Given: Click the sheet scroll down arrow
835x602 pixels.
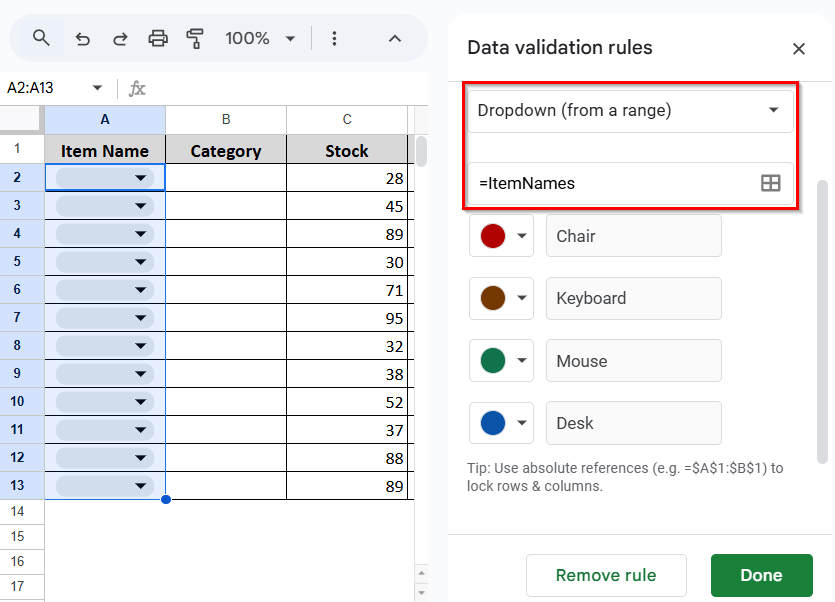Looking at the screenshot, I should 421,592.
